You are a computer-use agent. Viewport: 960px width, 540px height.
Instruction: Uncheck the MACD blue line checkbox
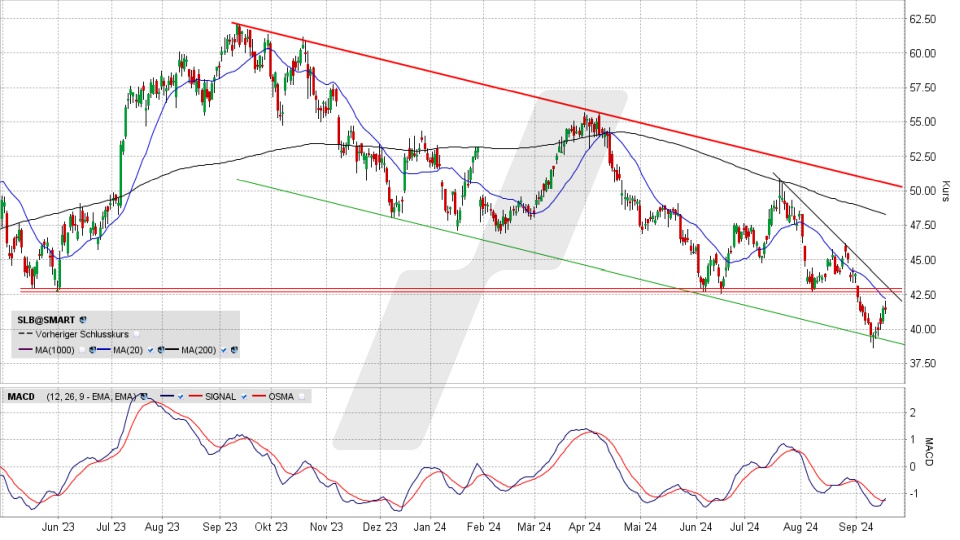coord(181,397)
